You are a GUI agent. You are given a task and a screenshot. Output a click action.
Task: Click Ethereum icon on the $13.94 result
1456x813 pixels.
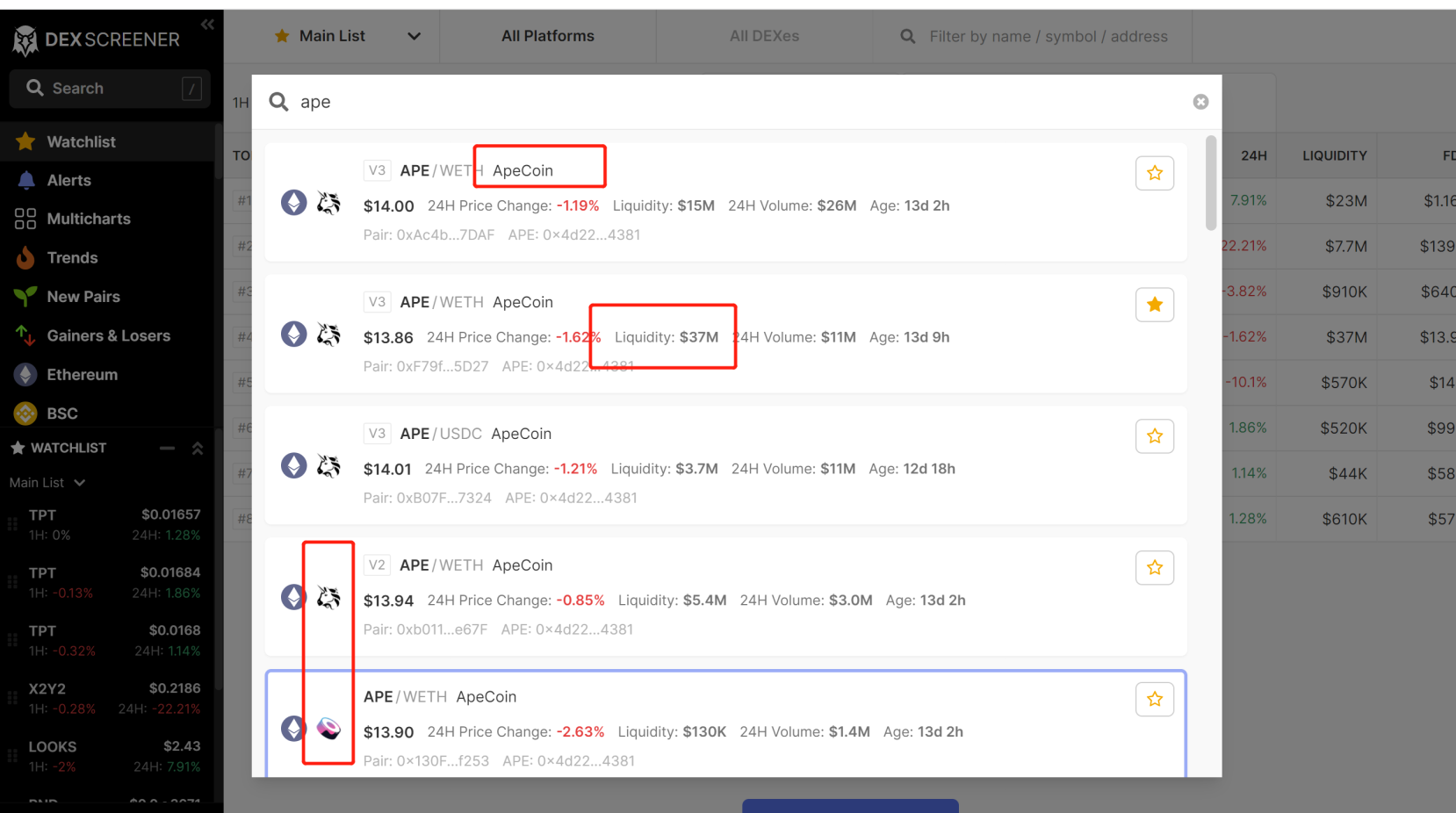(293, 598)
